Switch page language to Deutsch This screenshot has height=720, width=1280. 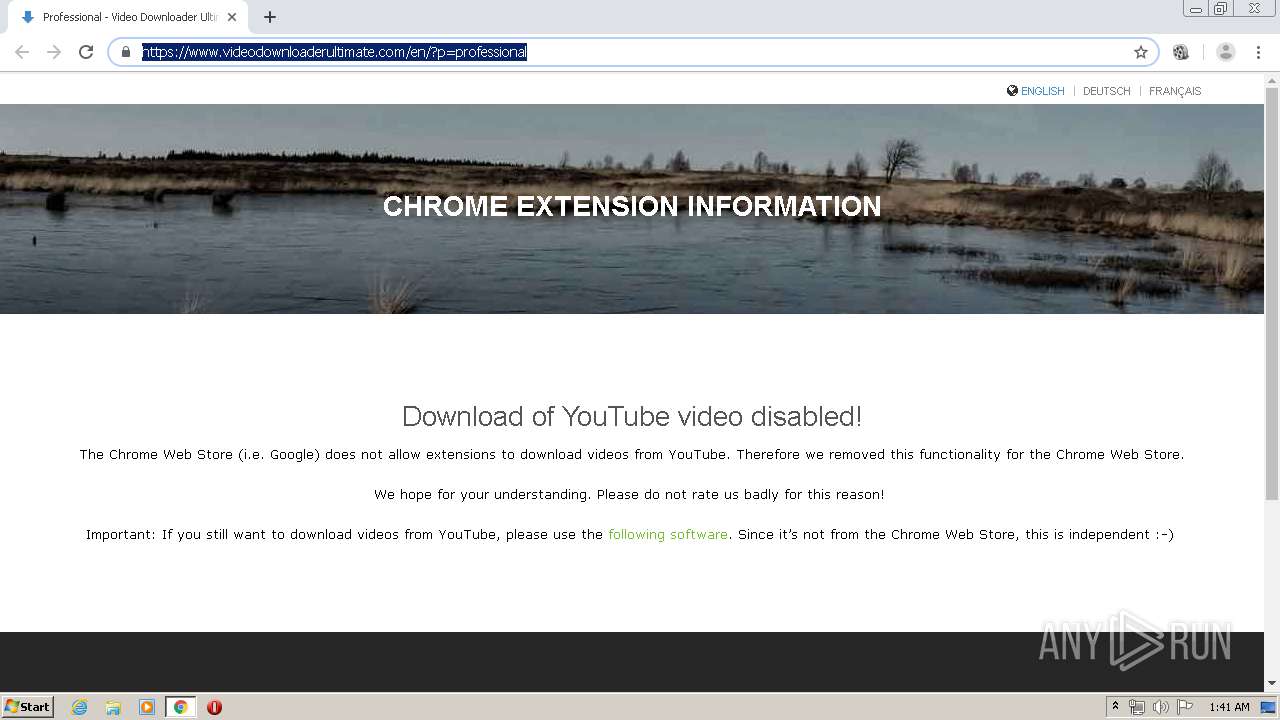(1107, 91)
